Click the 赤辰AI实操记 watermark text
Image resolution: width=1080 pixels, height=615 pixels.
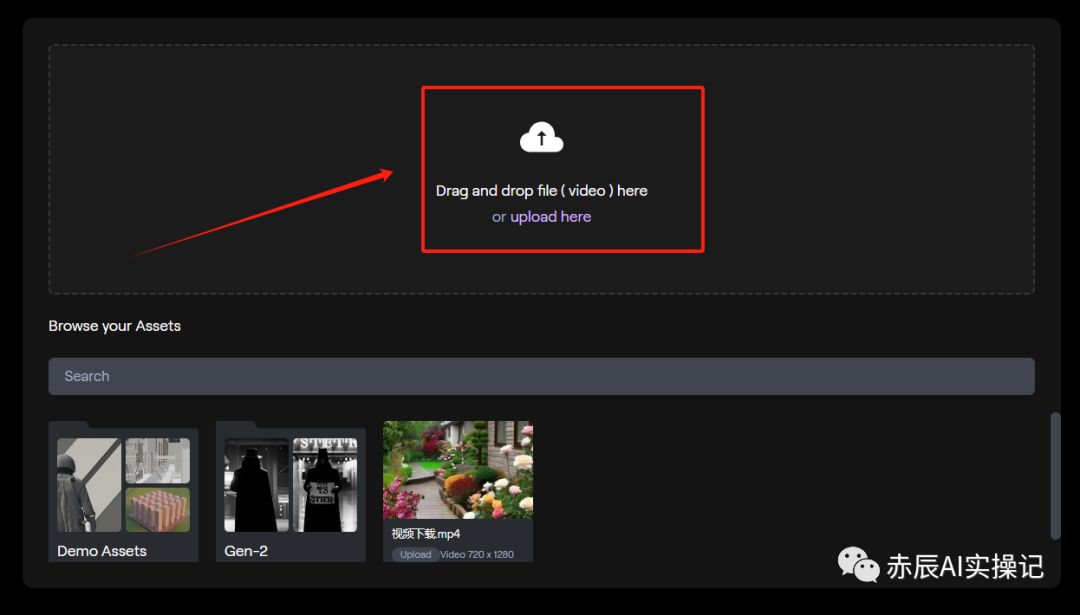[965, 567]
